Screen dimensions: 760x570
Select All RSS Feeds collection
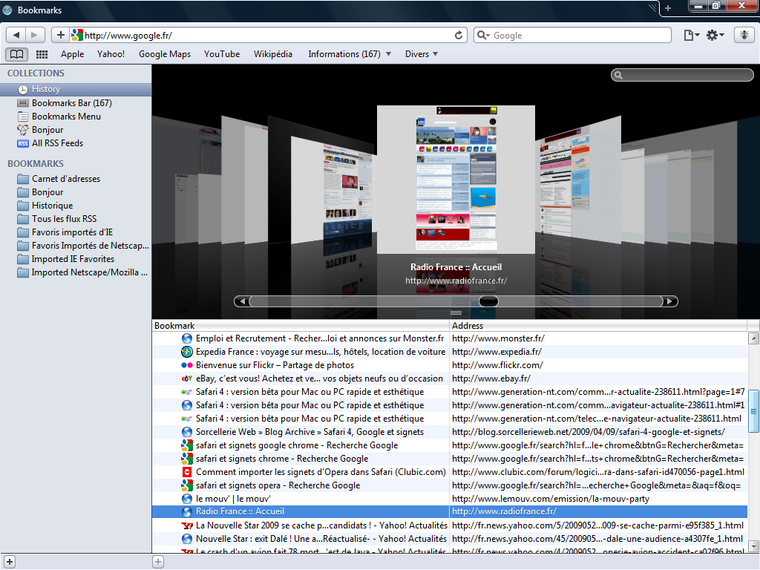click(76, 143)
